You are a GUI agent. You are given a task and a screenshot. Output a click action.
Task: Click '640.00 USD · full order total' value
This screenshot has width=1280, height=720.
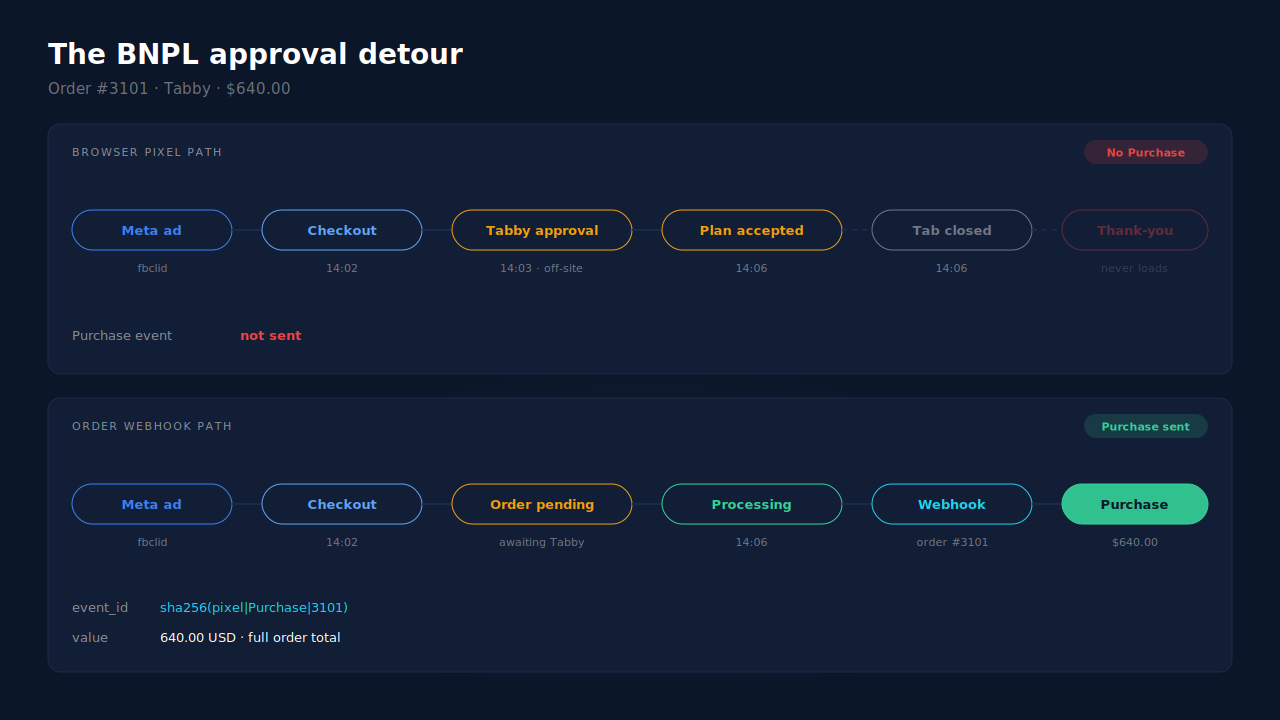250,638
